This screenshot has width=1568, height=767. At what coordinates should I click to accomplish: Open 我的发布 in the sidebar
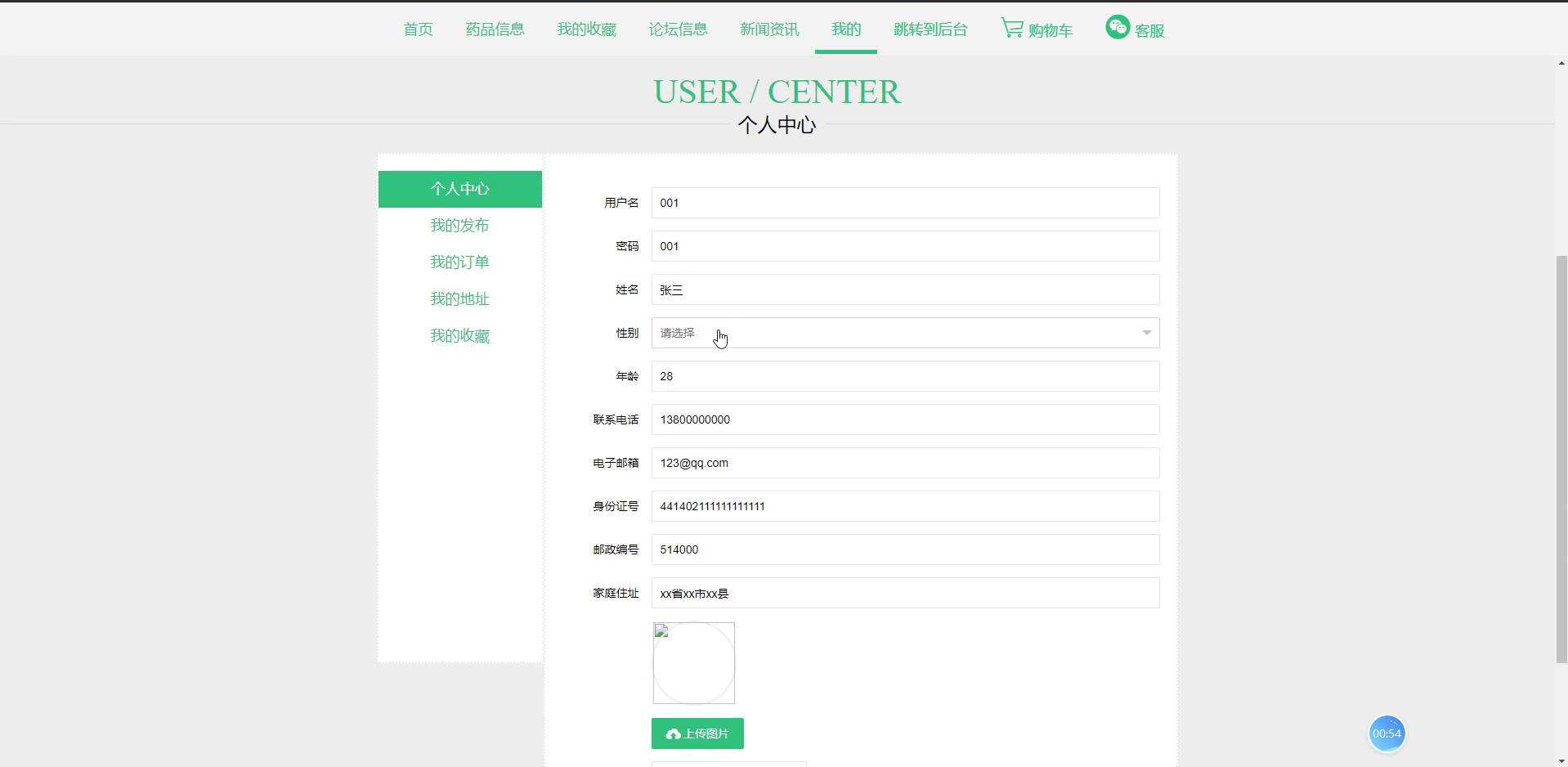click(460, 226)
